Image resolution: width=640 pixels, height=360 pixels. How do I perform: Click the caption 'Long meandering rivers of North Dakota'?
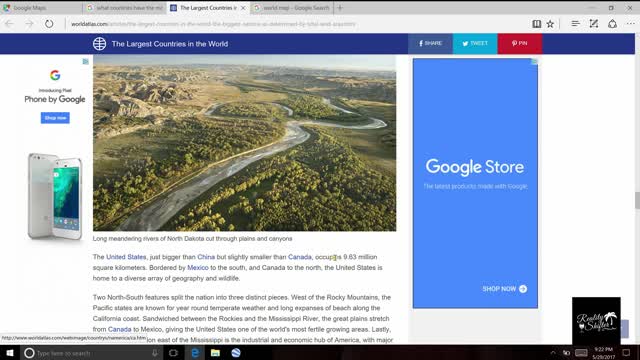[x=193, y=238]
